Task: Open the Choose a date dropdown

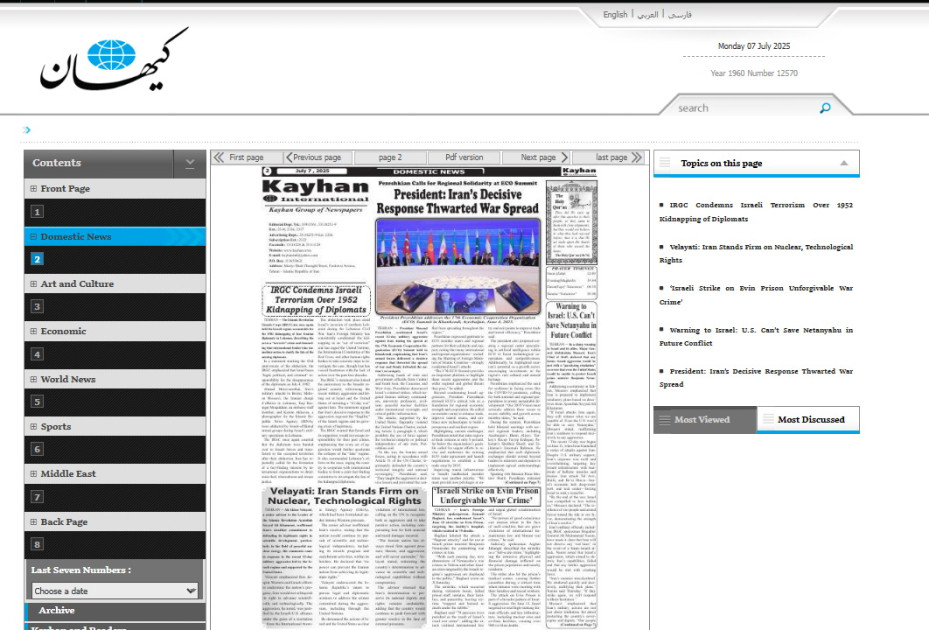Action: coord(114,591)
